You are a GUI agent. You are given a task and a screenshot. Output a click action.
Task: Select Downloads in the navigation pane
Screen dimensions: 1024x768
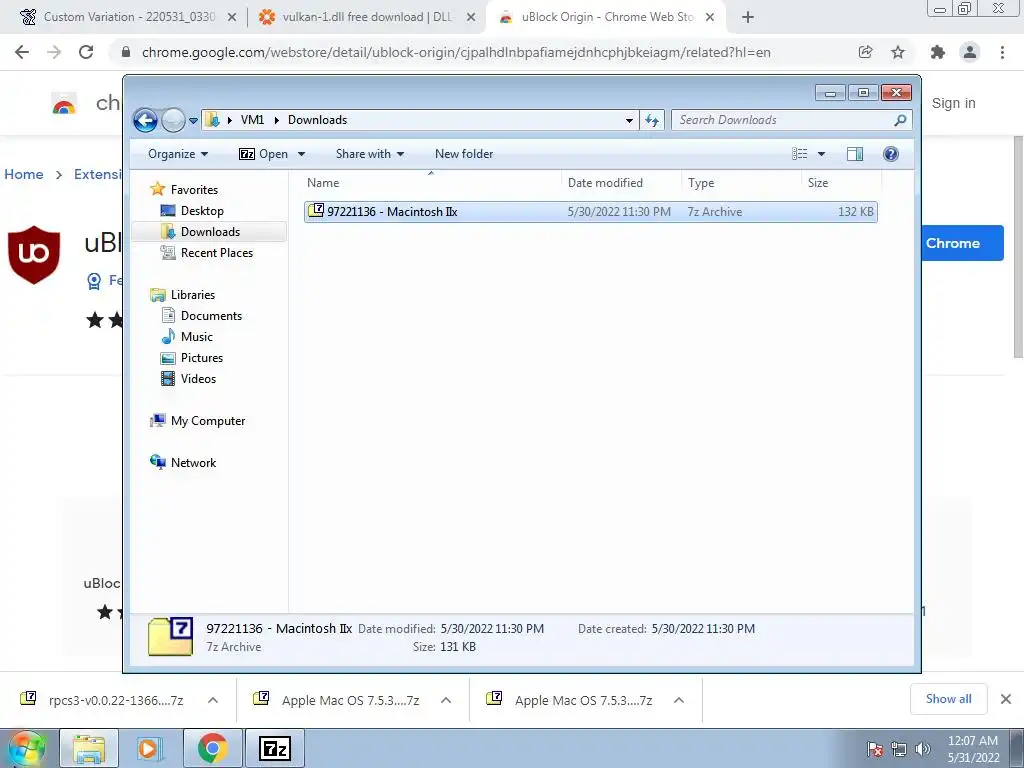[x=210, y=232]
